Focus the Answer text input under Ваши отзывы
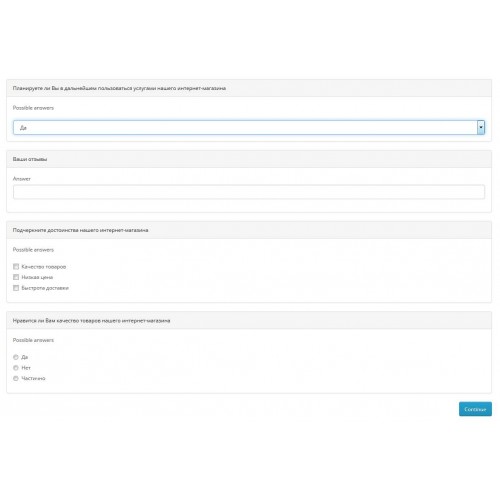 click(x=249, y=192)
